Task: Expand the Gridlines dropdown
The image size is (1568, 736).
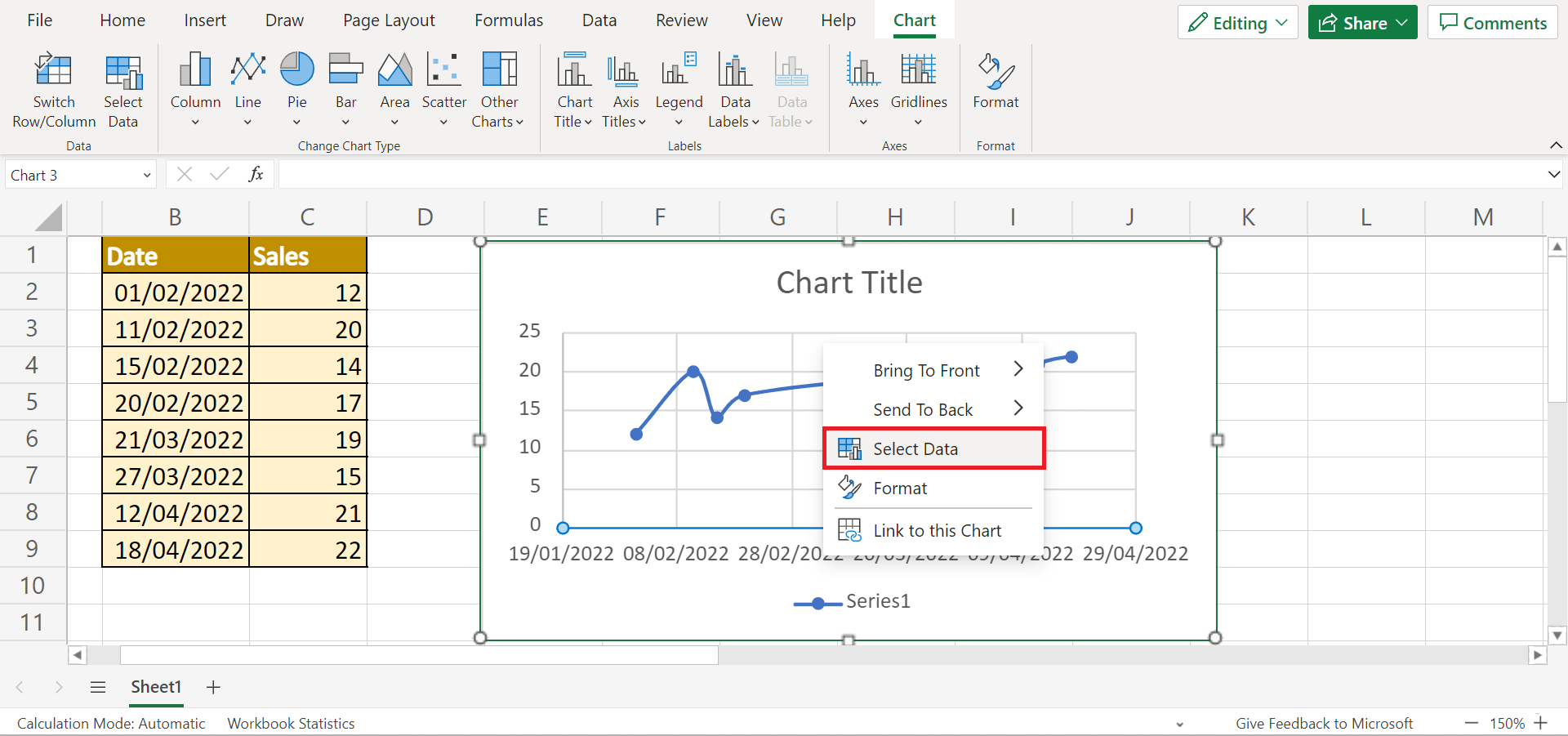Action: [918, 123]
